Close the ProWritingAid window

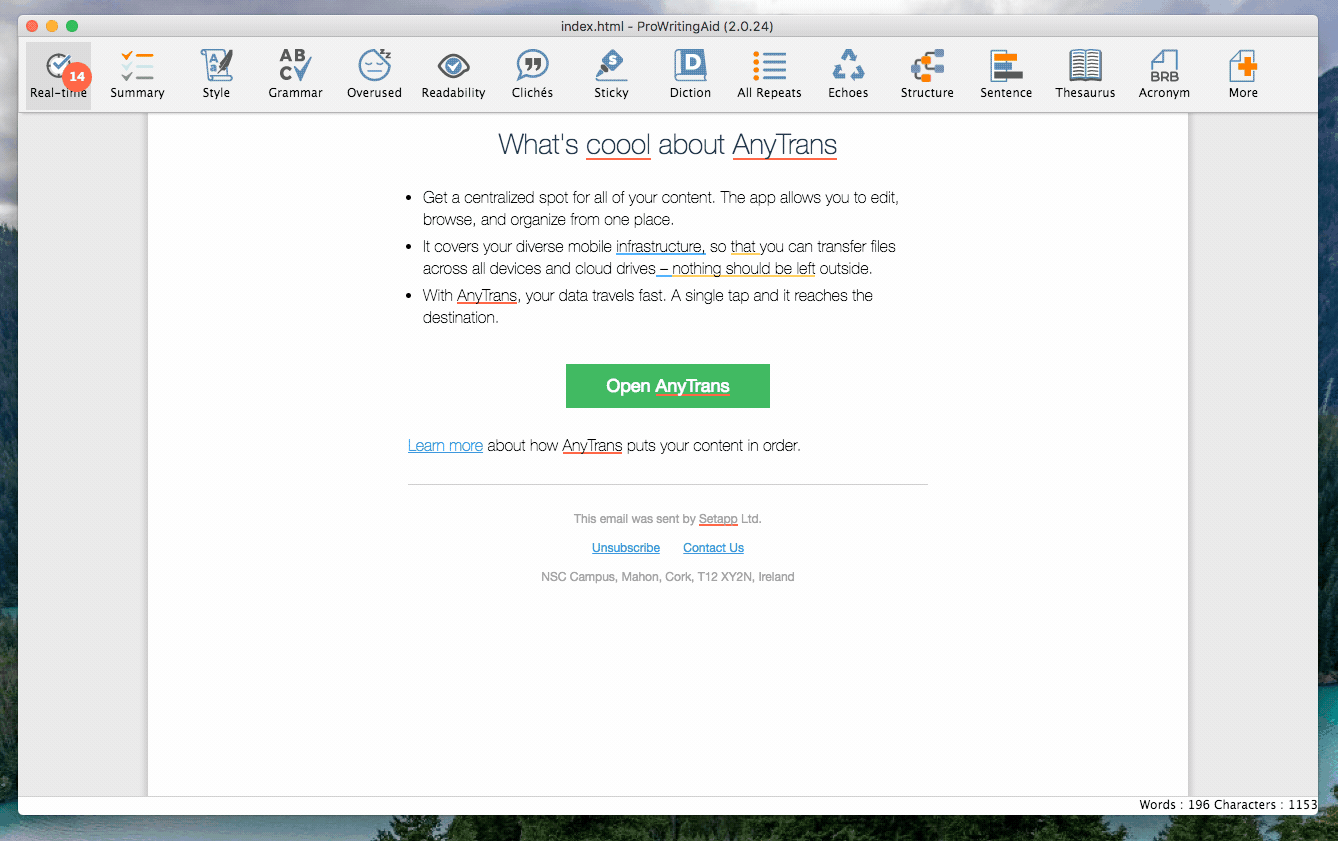(x=32, y=26)
